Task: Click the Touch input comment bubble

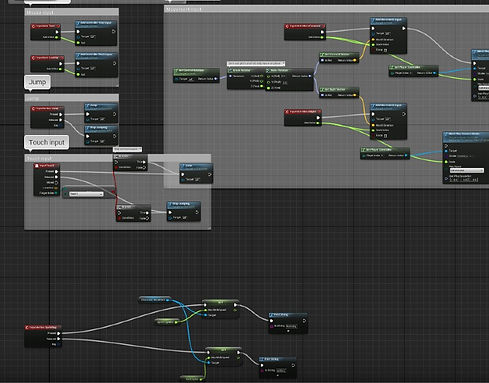Action: click(x=46, y=142)
